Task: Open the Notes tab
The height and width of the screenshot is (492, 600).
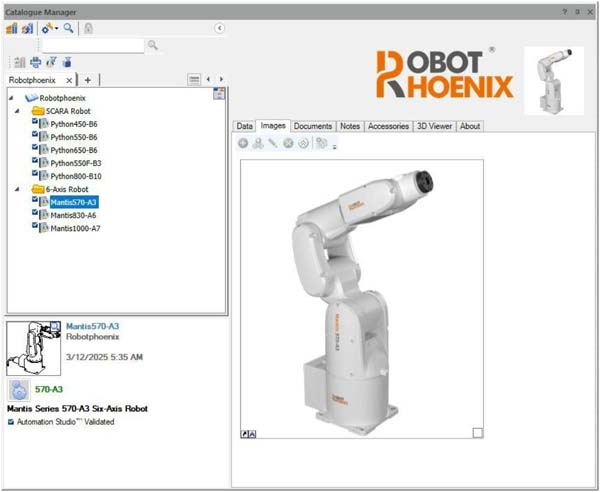Action: coord(350,126)
